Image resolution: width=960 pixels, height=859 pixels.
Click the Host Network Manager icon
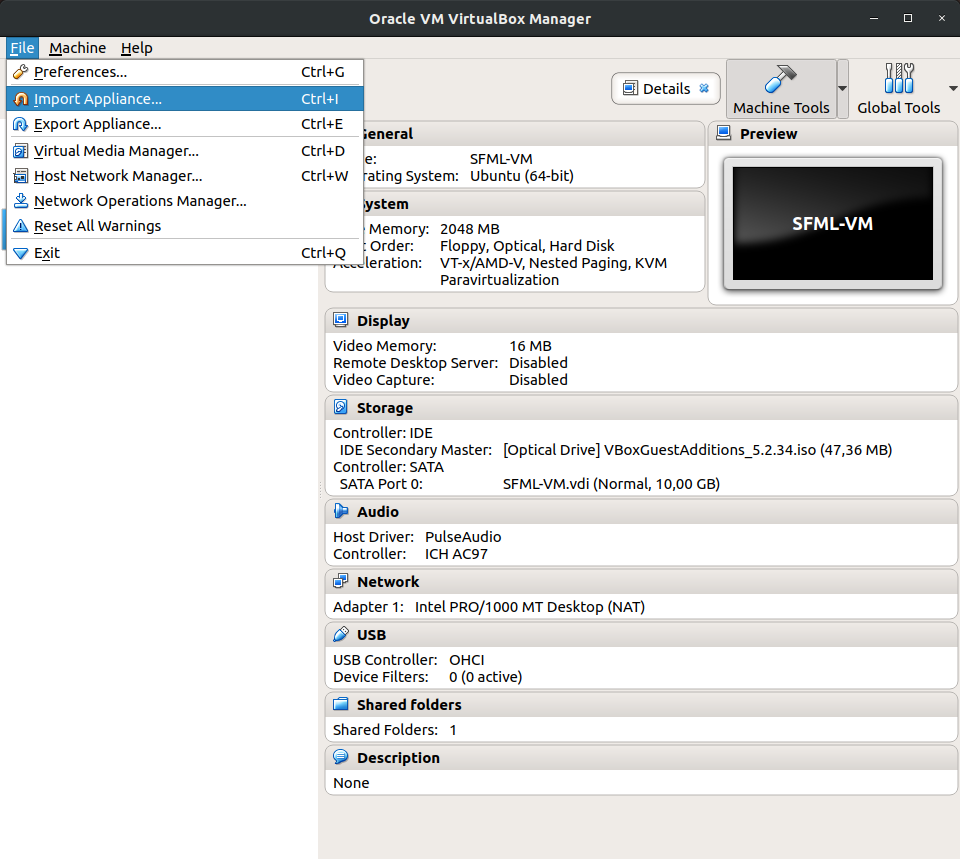(x=21, y=176)
